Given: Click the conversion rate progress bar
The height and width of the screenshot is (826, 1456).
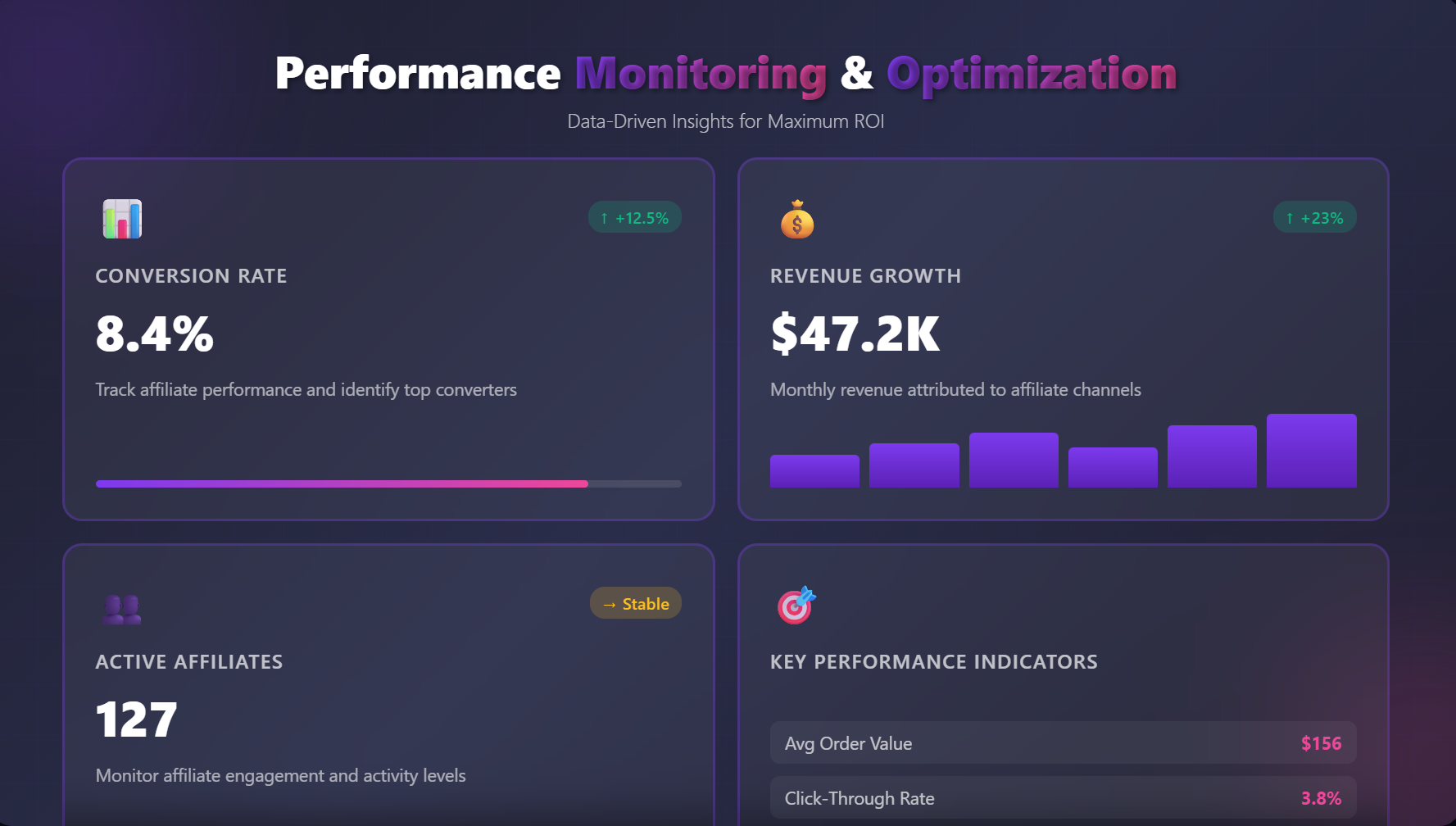Looking at the screenshot, I should (388, 483).
